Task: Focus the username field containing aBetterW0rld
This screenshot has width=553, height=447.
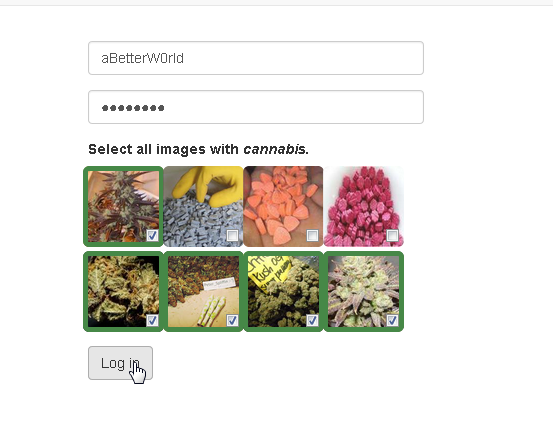Action: pos(256,58)
